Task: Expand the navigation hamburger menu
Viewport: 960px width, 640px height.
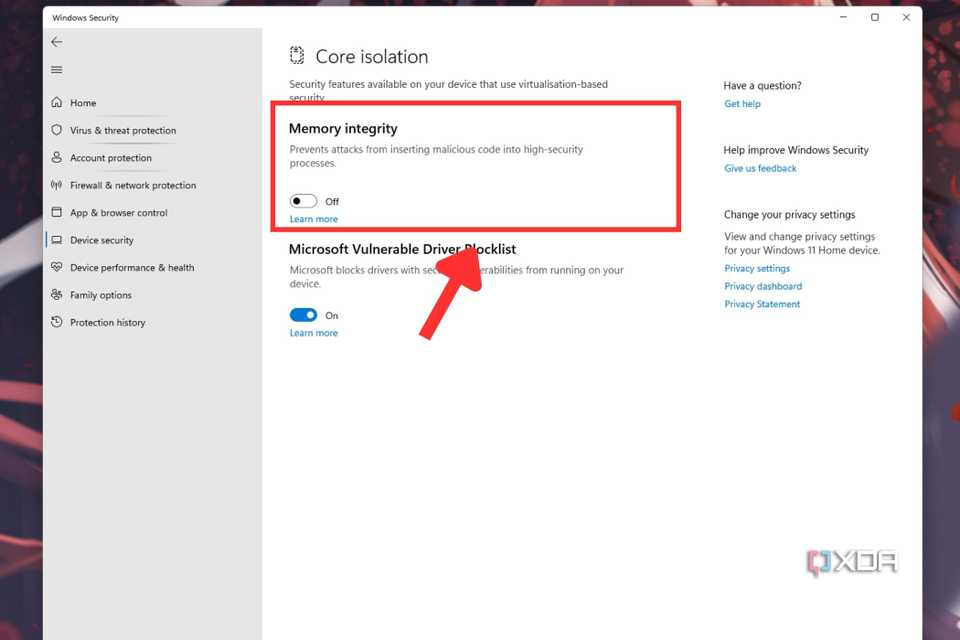Action: point(56,69)
